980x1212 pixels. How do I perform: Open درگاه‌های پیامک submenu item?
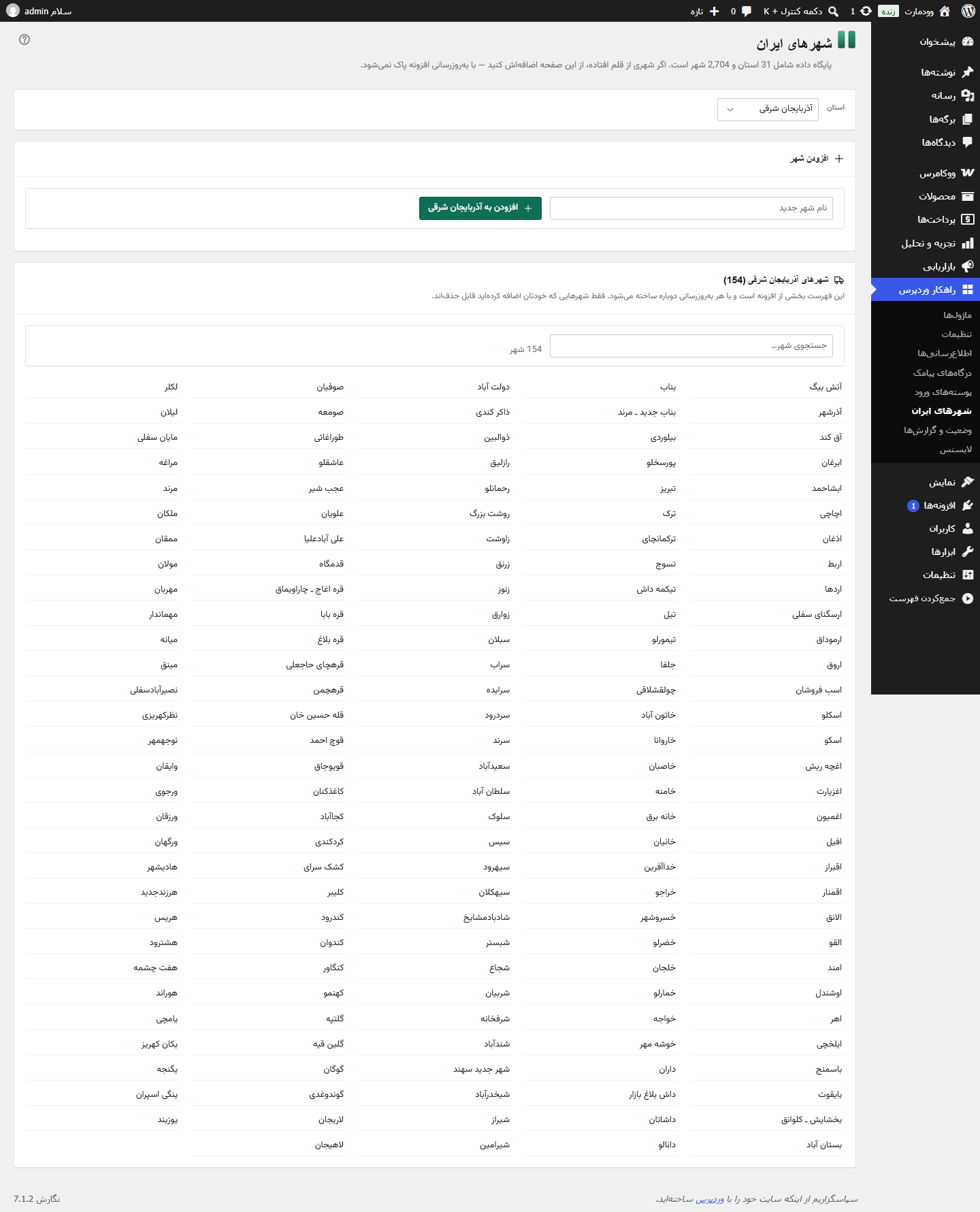942,373
